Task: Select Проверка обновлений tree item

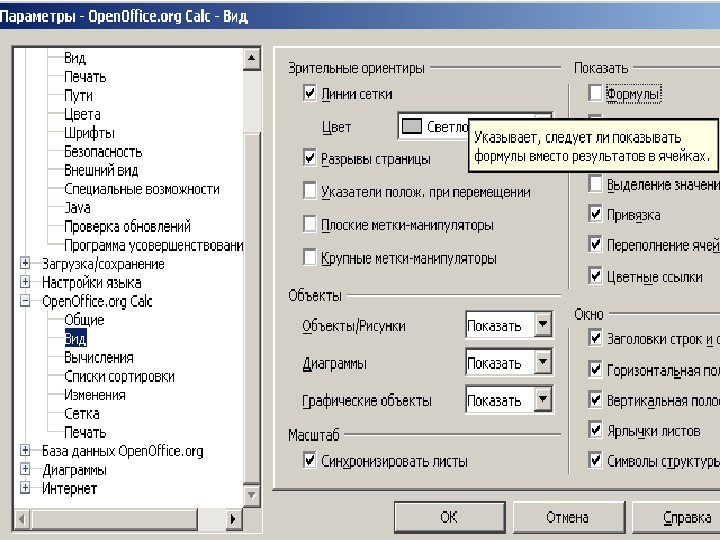Action: [x=127, y=226]
